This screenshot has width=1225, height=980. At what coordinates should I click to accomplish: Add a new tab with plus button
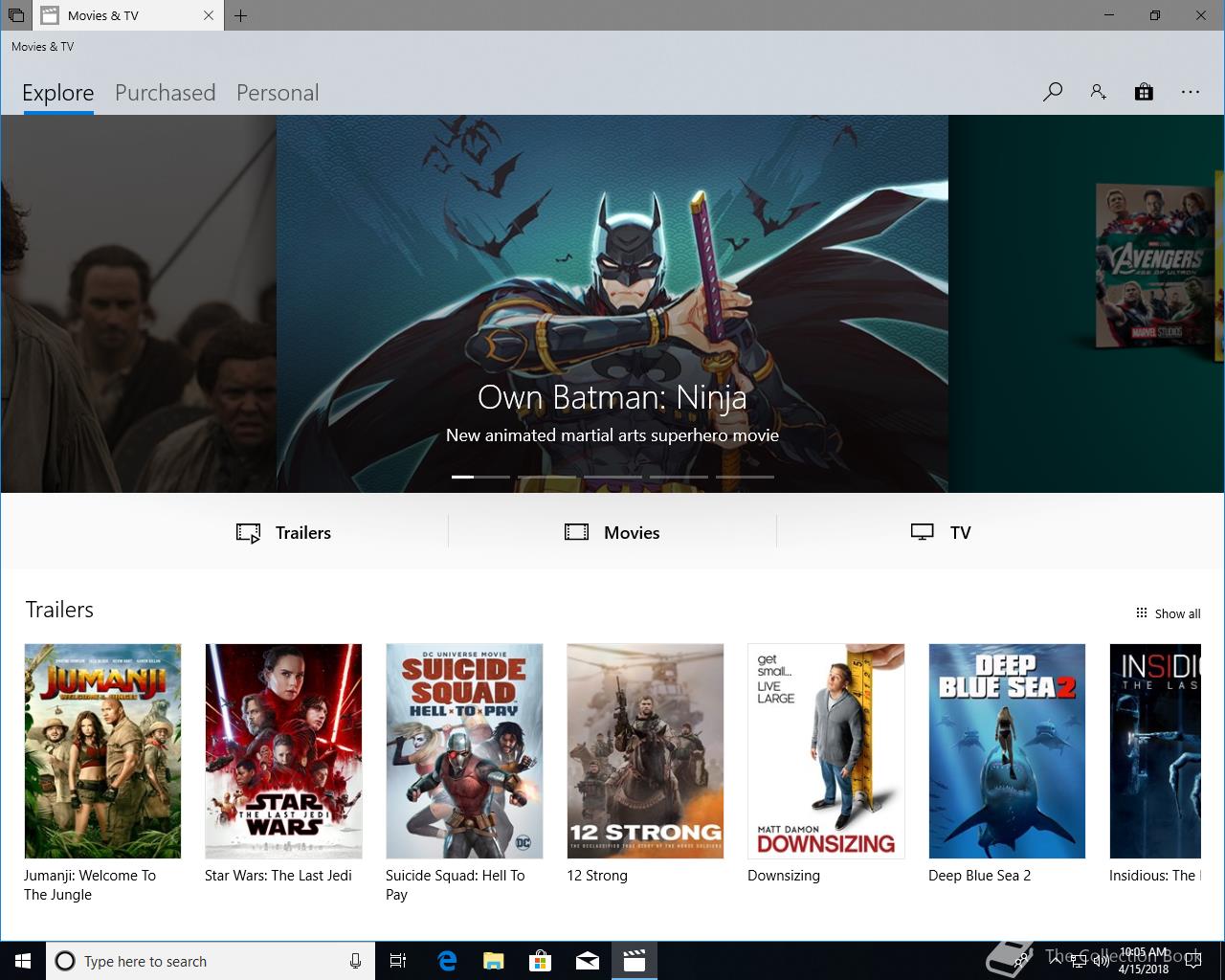point(241,15)
